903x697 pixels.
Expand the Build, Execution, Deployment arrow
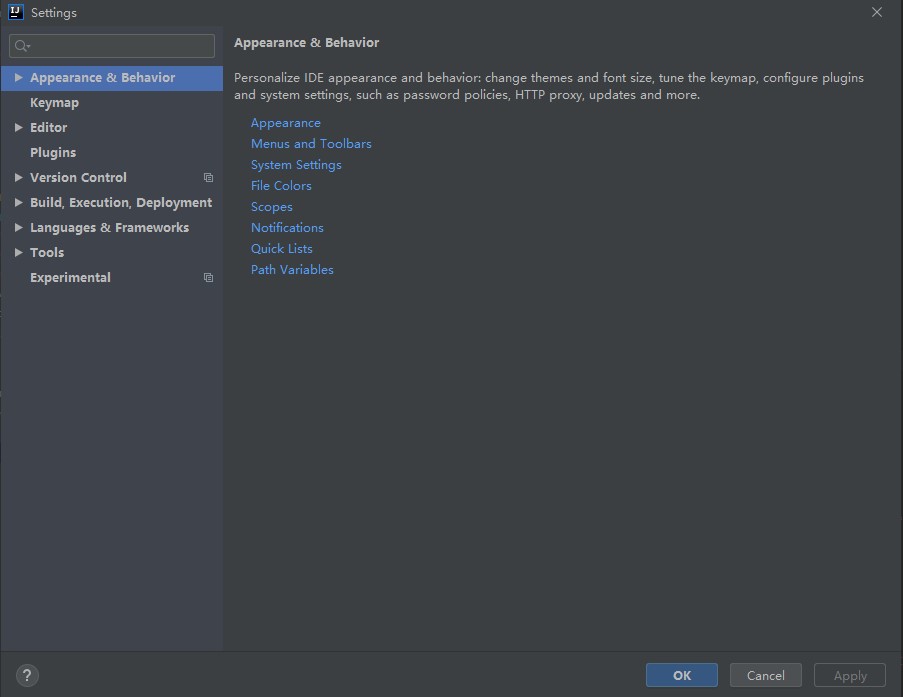18,203
